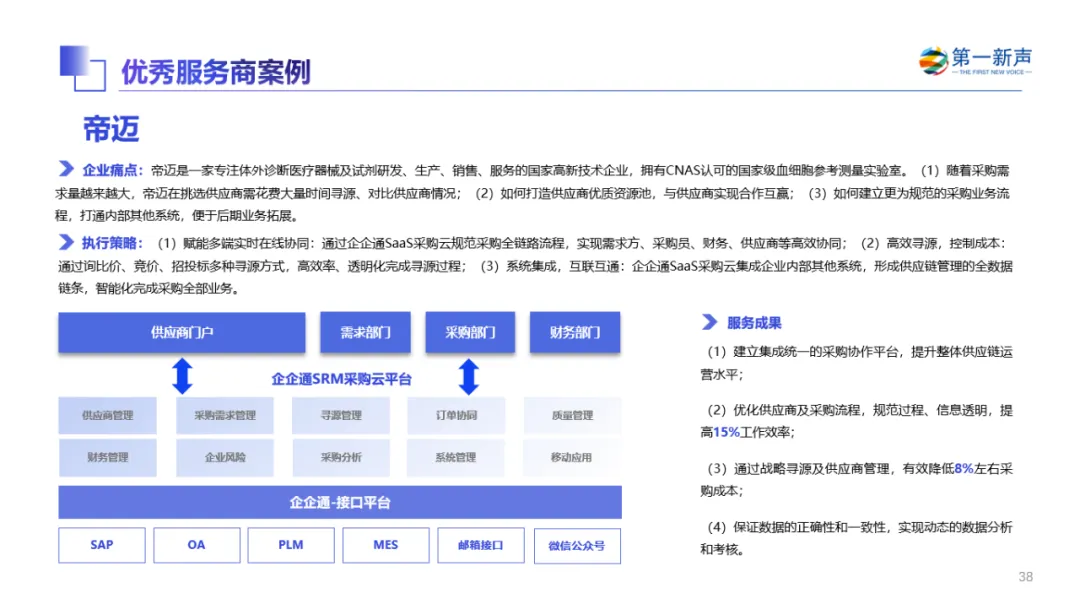Viewport: 1080px width, 609px height.
Task: Click the 帝迈 company heading
Action: 112,129
